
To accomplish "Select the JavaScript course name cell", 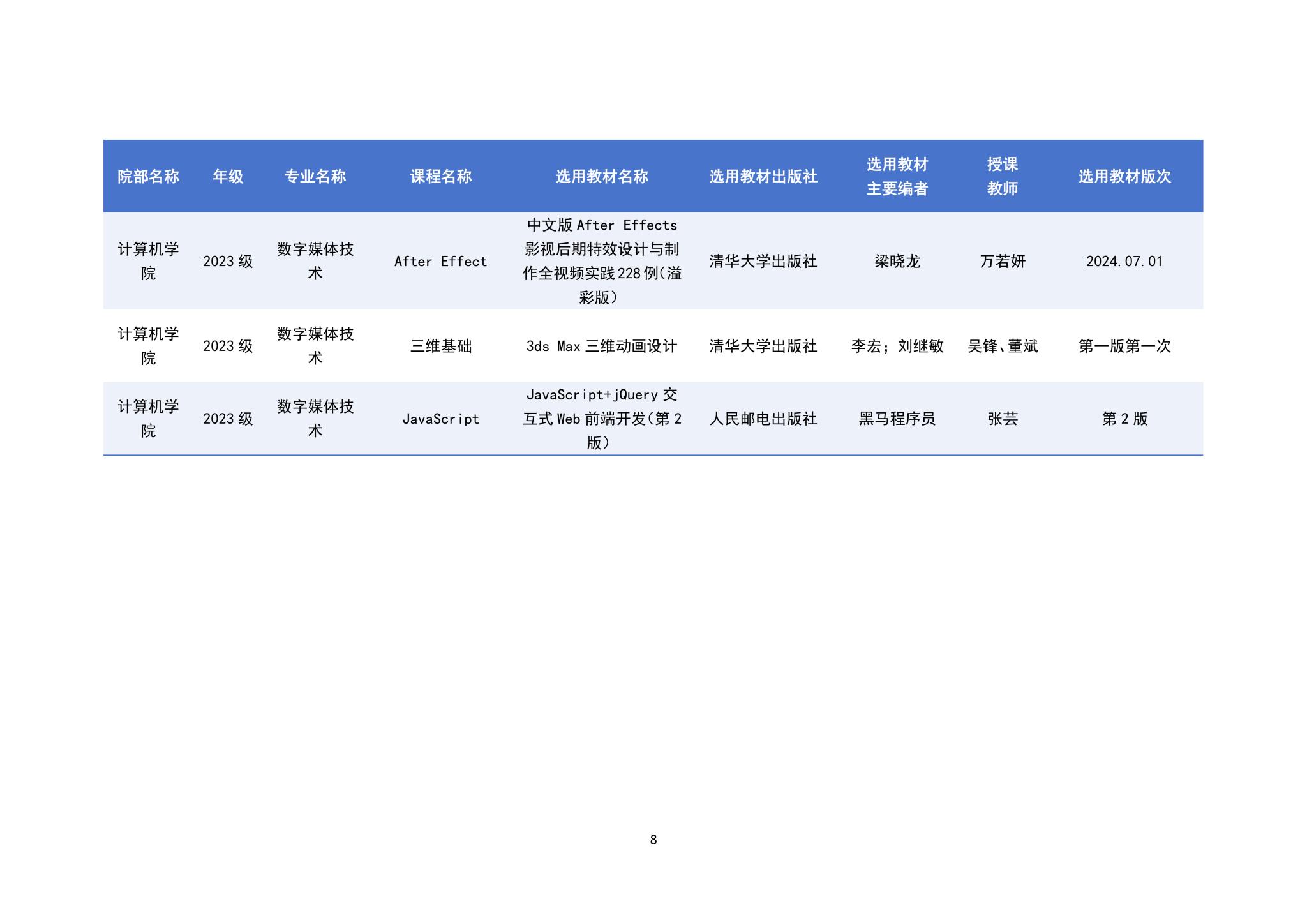I will [x=440, y=419].
